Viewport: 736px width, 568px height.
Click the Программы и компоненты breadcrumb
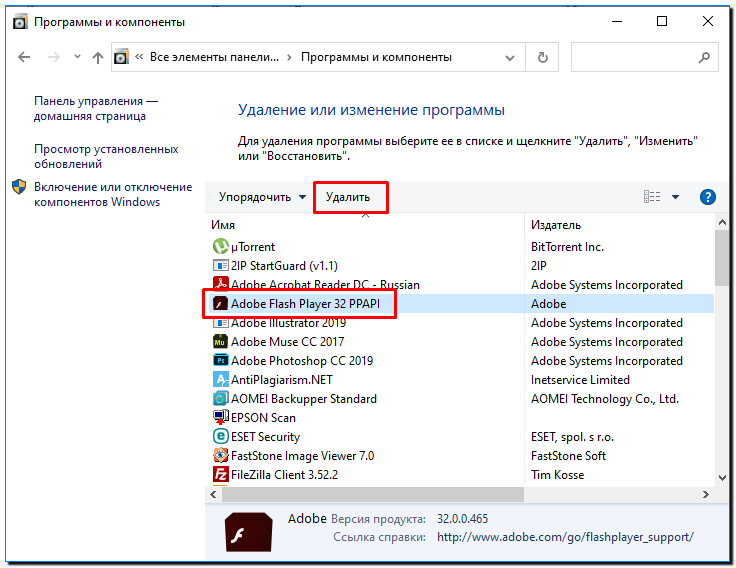click(x=376, y=57)
